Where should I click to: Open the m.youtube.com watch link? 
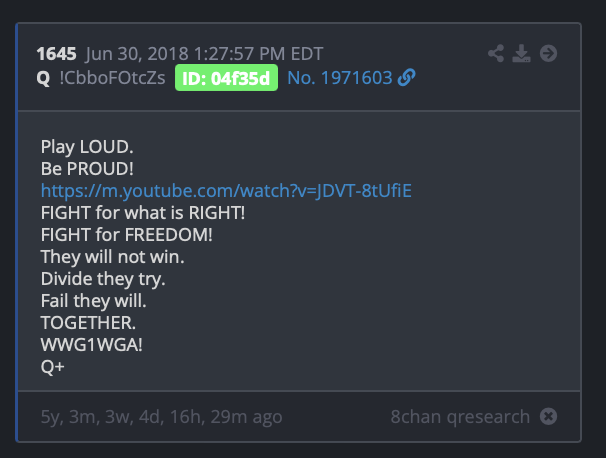point(226,191)
